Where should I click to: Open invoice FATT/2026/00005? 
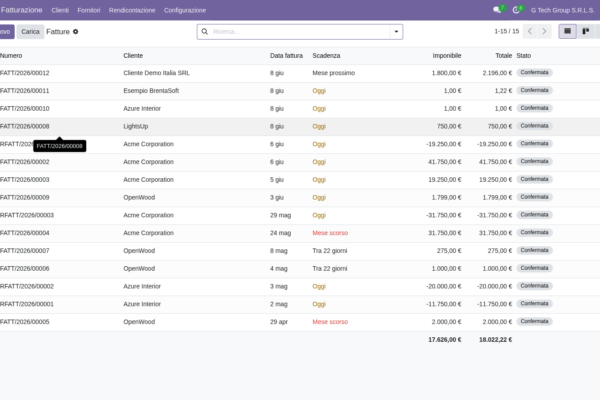coord(25,322)
